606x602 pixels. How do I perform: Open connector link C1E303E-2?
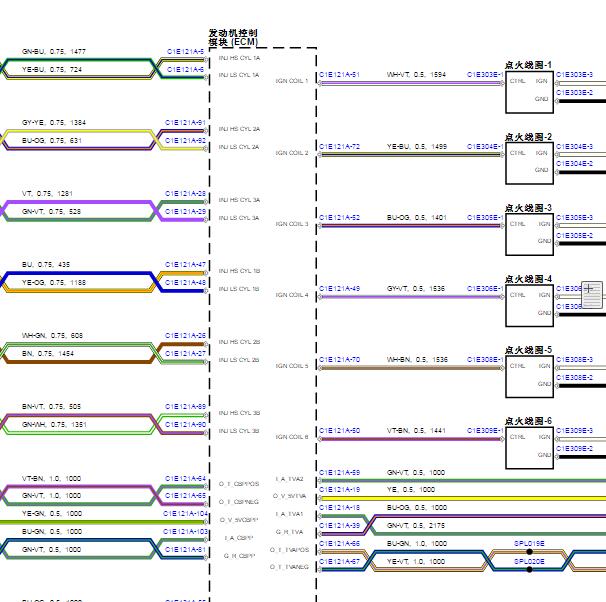click(574, 93)
